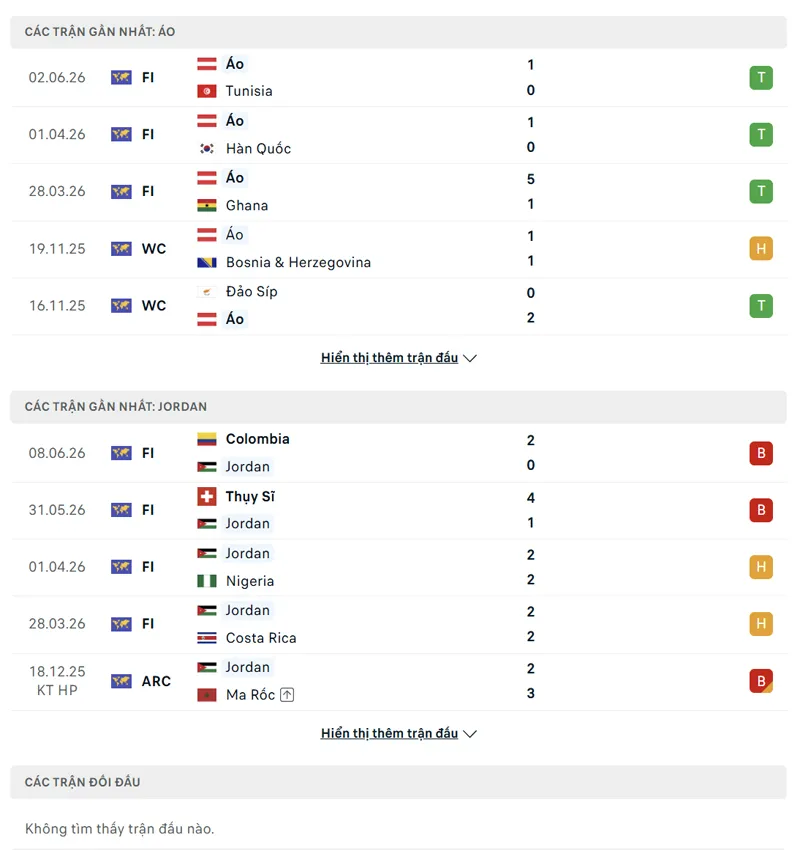This screenshot has width=800, height=850.
Task: Click the Đảo Síp team name
Action: coord(251,292)
